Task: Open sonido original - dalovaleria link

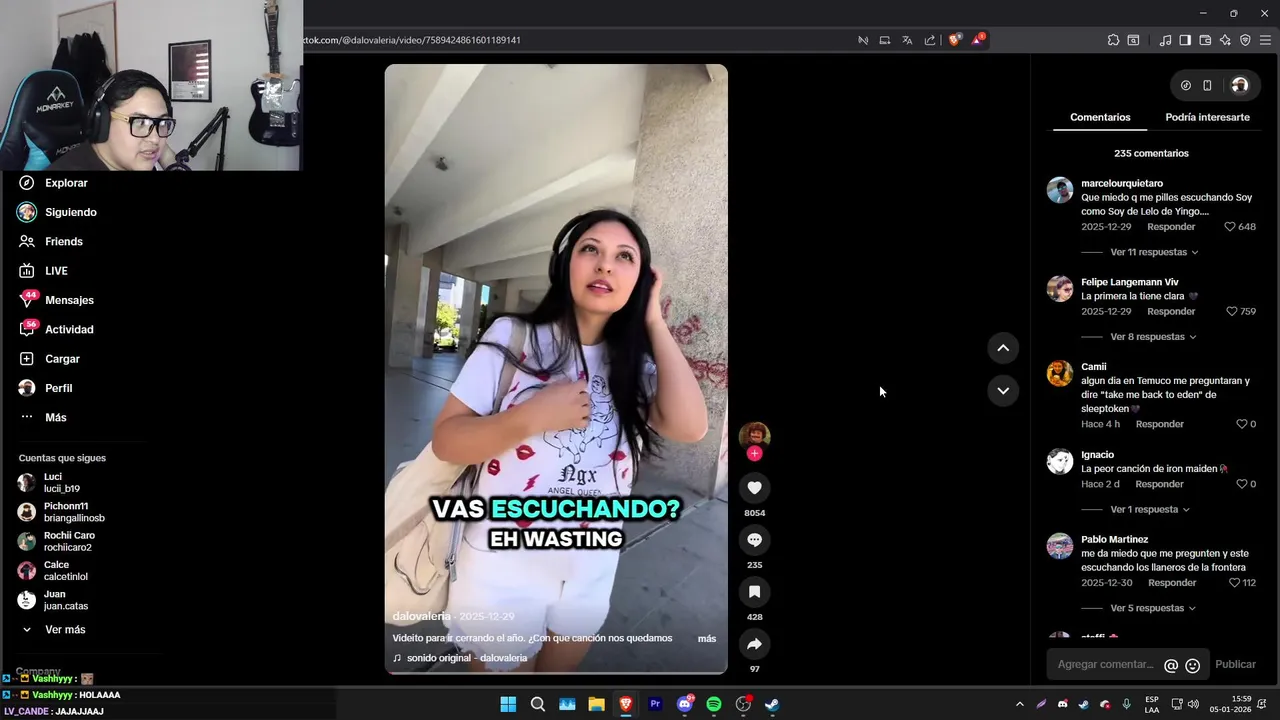Action: [467, 658]
